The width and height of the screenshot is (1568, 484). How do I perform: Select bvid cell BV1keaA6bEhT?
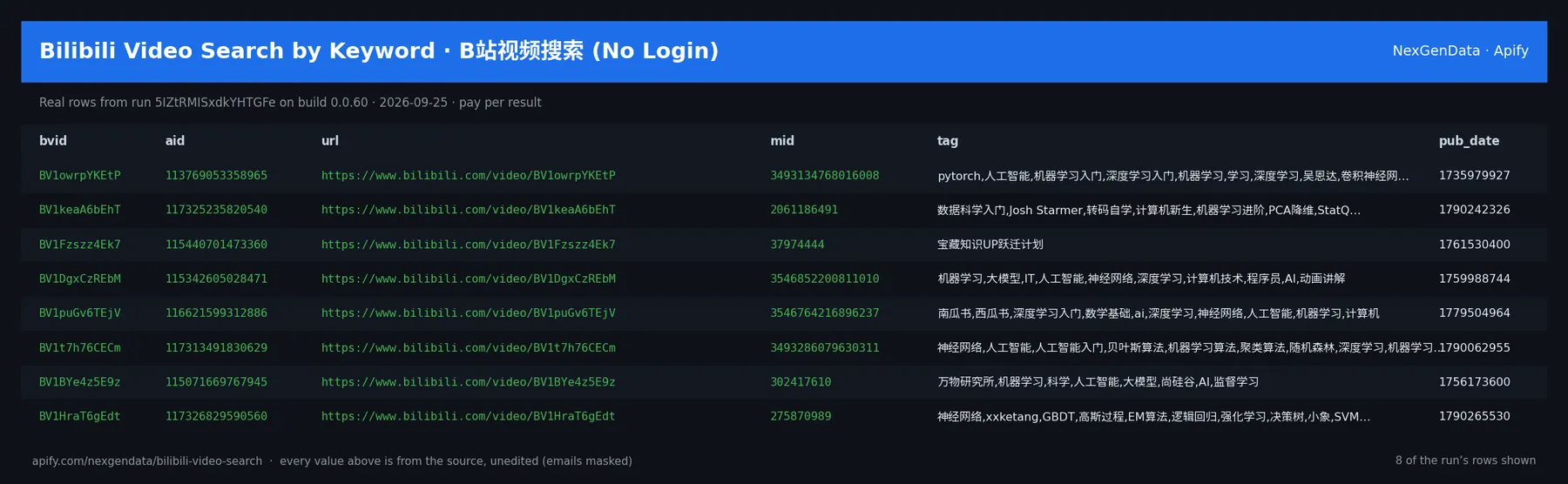pyautogui.click(x=80, y=210)
